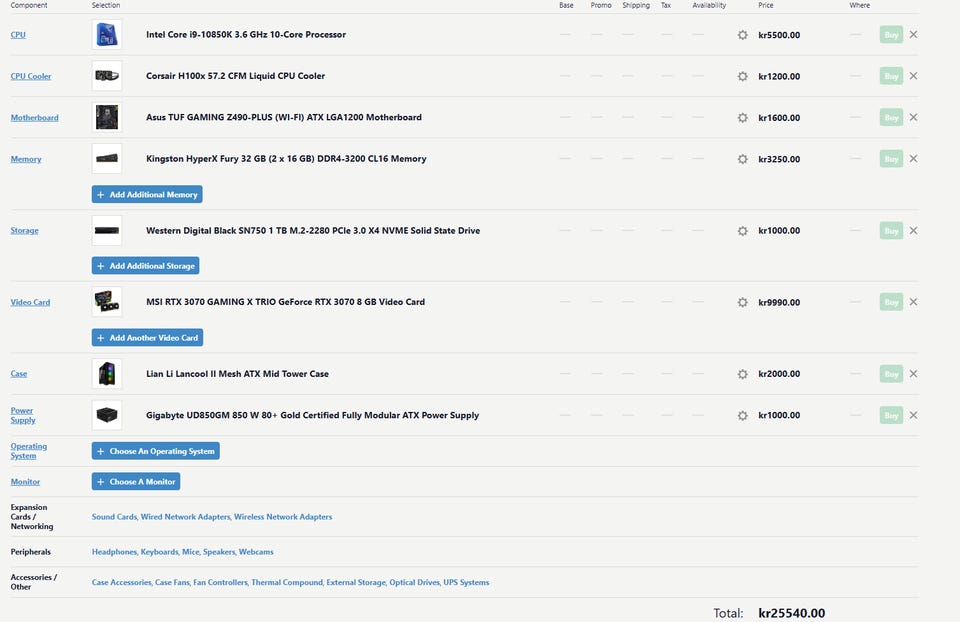This screenshot has height=622, width=960.
Task: Open the Video Card component link
Action: [30, 302]
